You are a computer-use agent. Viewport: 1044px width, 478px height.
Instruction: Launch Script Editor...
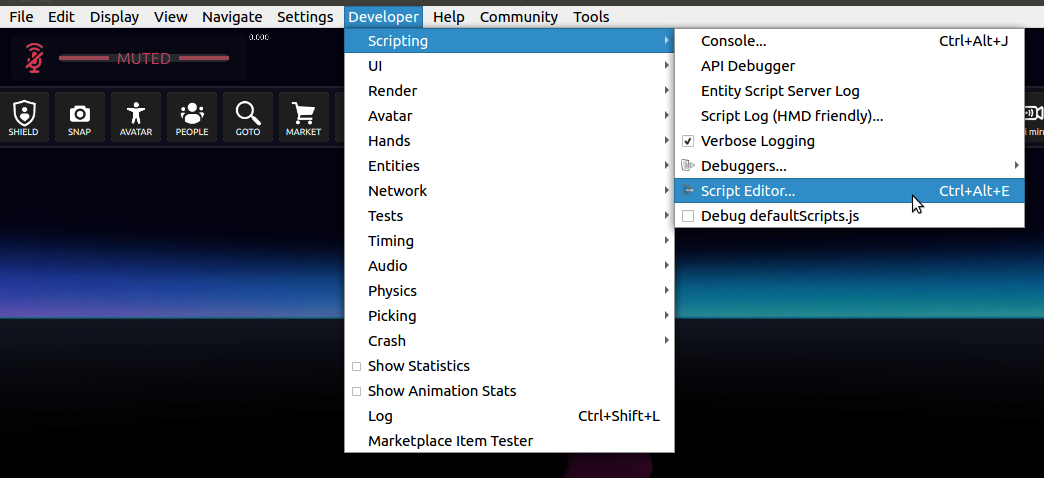coord(850,191)
